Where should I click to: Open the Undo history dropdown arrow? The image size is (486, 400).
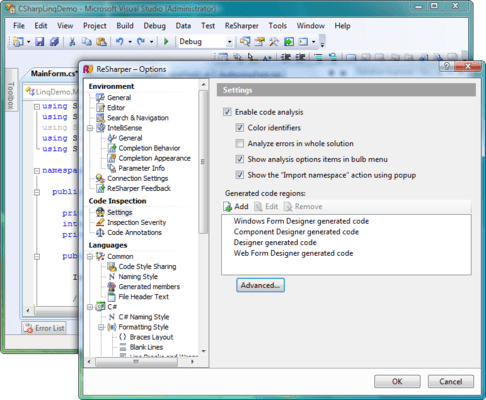pos(130,42)
